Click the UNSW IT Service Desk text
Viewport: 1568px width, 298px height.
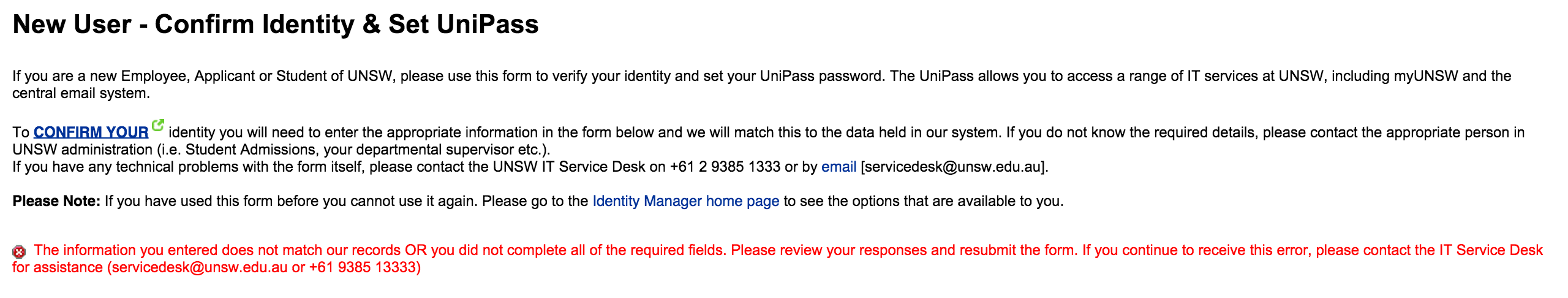click(569, 167)
